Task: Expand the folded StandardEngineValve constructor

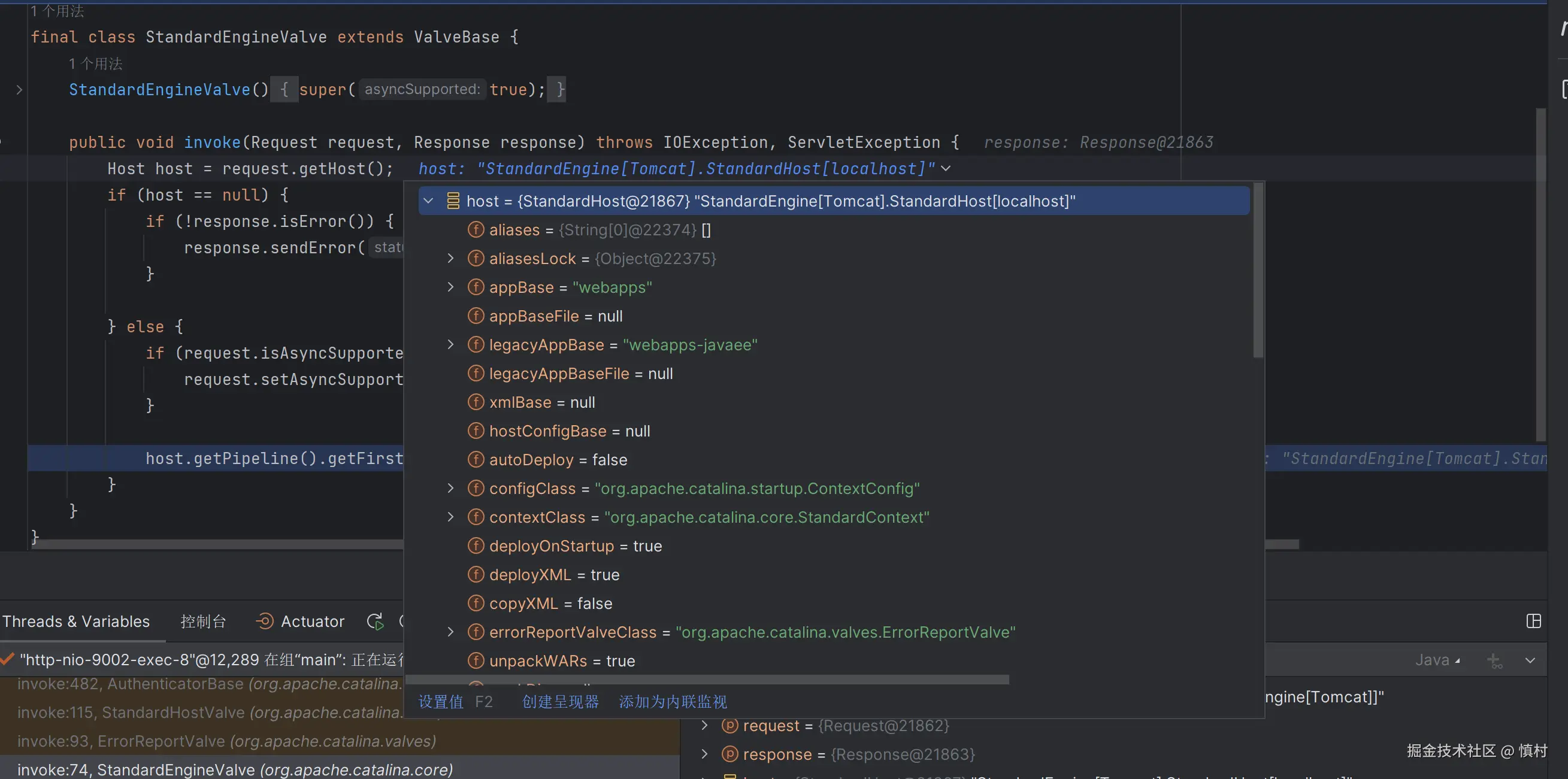Action: coord(19,90)
